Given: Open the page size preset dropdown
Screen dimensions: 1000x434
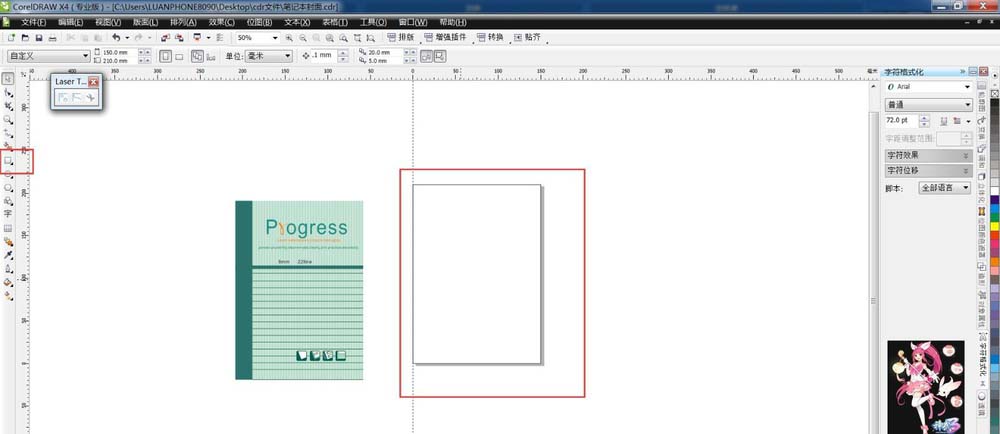Looking at the screenshot, I should click(85, 56).
